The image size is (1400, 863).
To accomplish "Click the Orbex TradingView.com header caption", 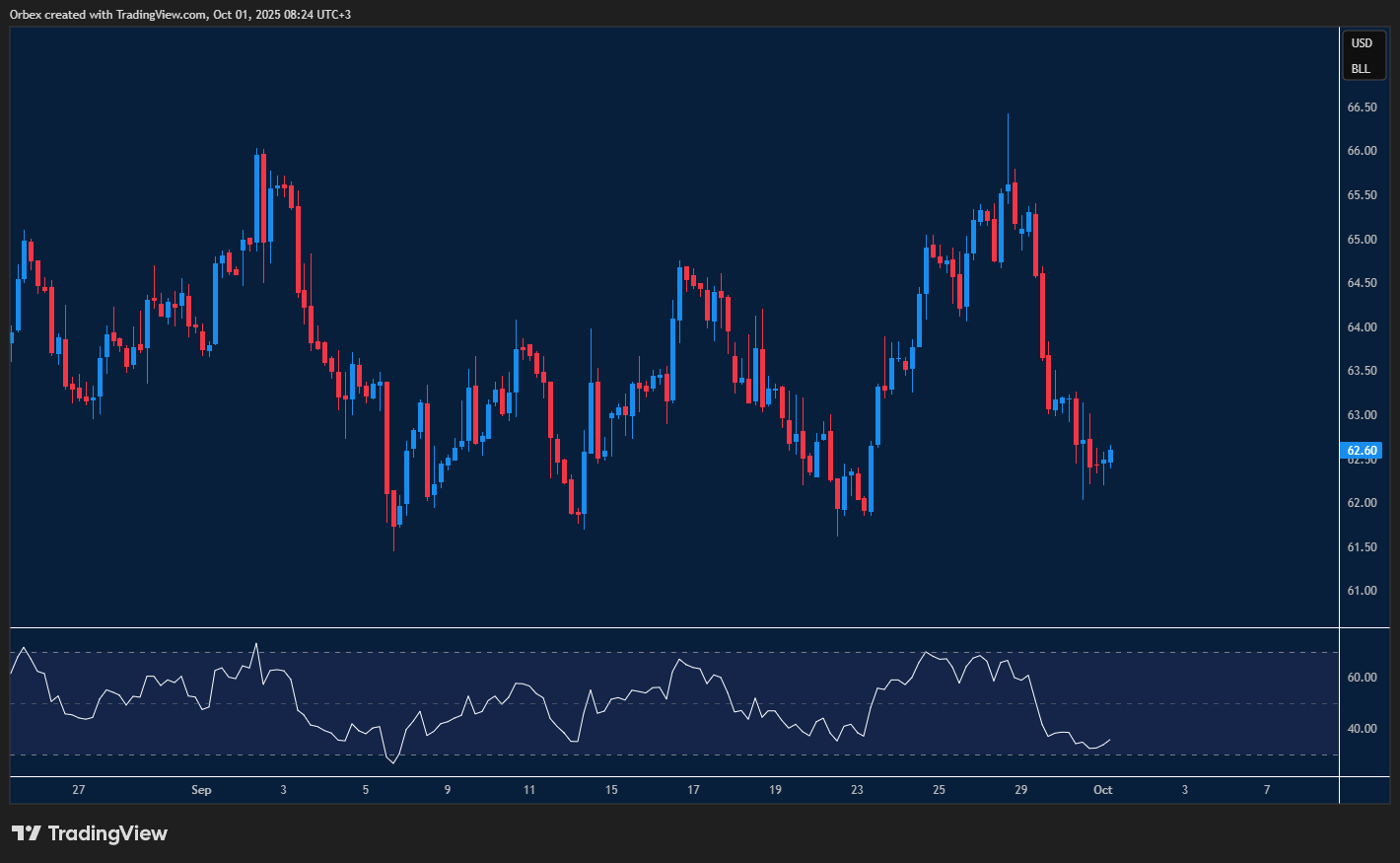I will [179, 15].
